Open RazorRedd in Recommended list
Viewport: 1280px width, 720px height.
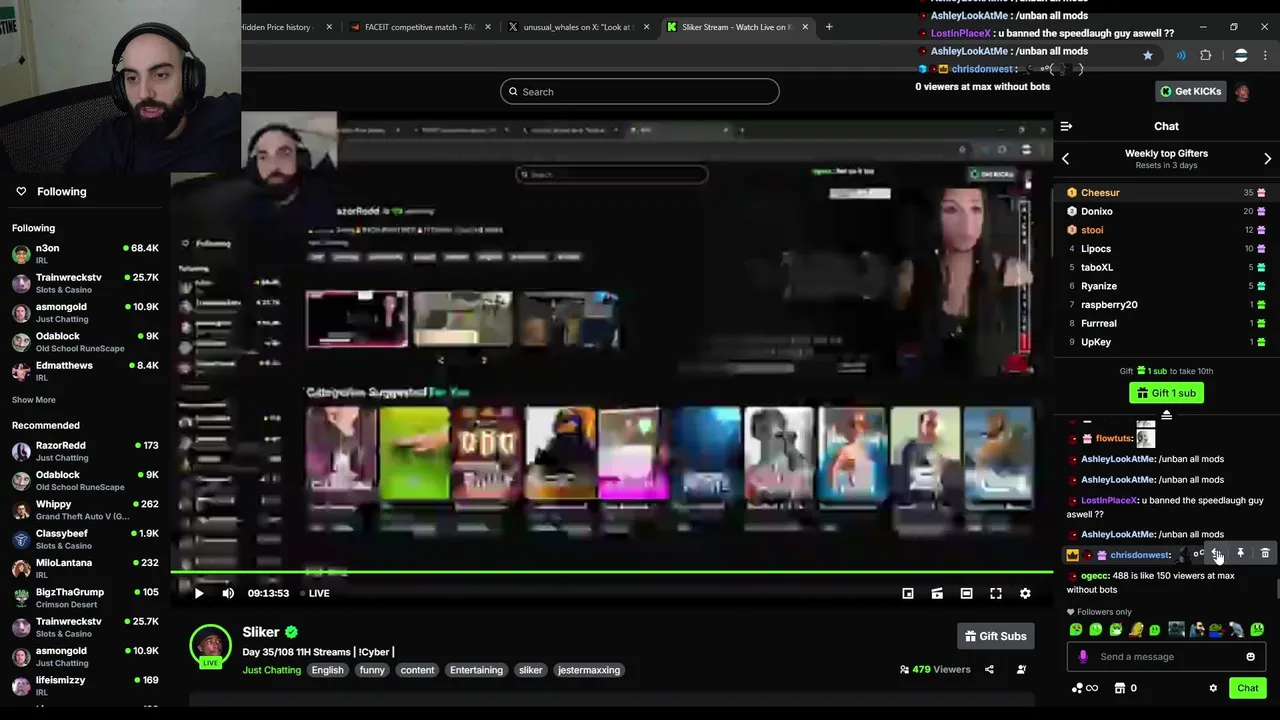[85, 451]
